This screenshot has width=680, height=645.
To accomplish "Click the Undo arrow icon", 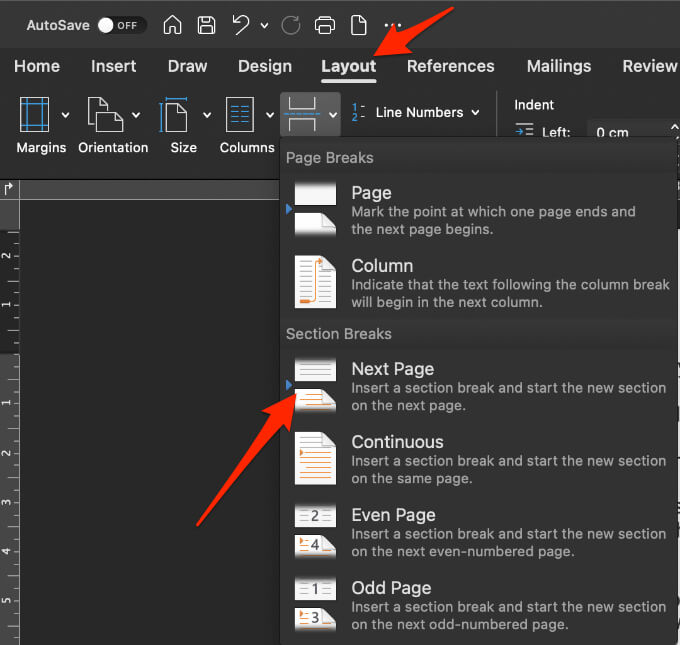I will pyautogui.click(x=240, y=25).
